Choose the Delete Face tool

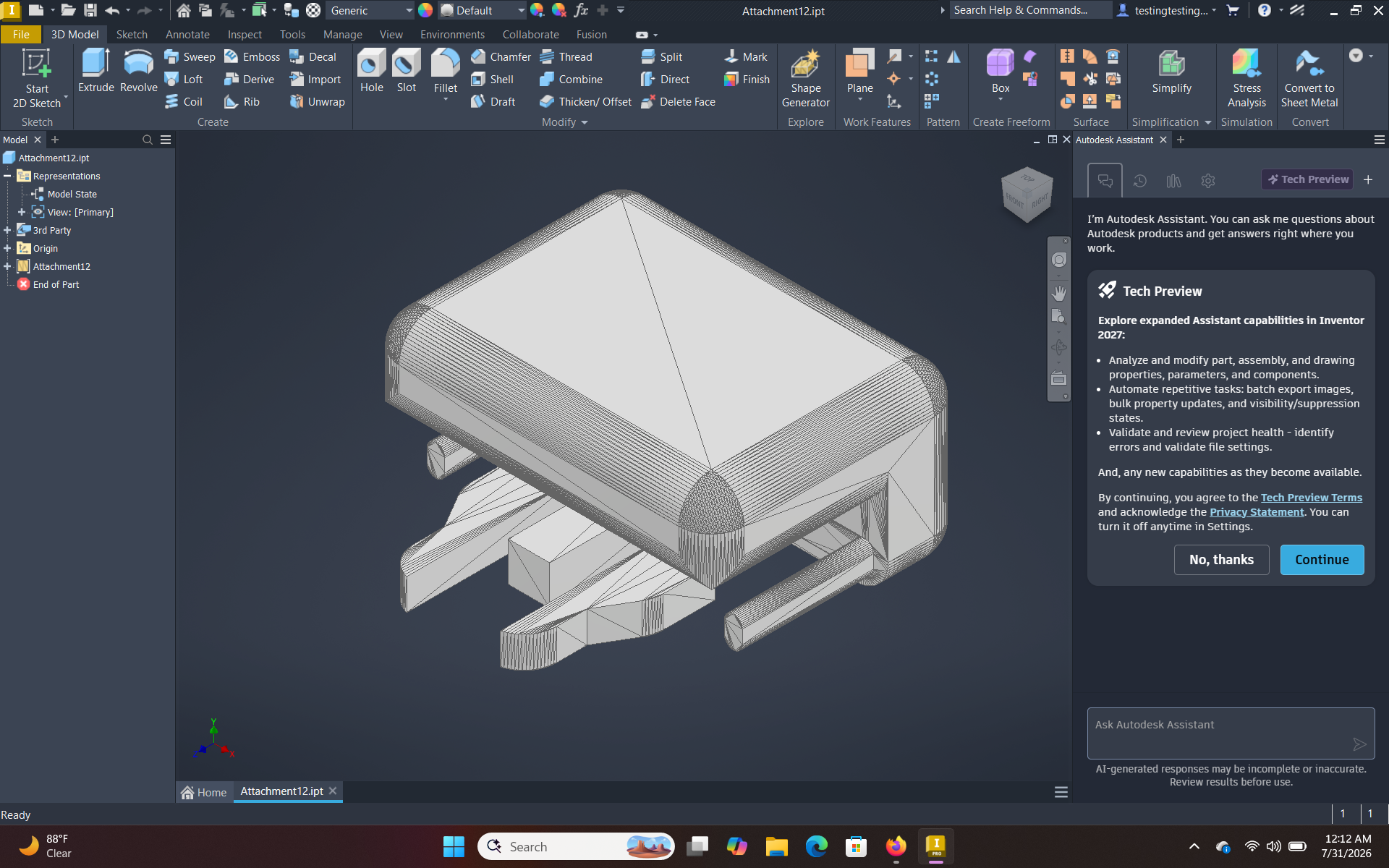pyautogui.click(x=678, y=101)
